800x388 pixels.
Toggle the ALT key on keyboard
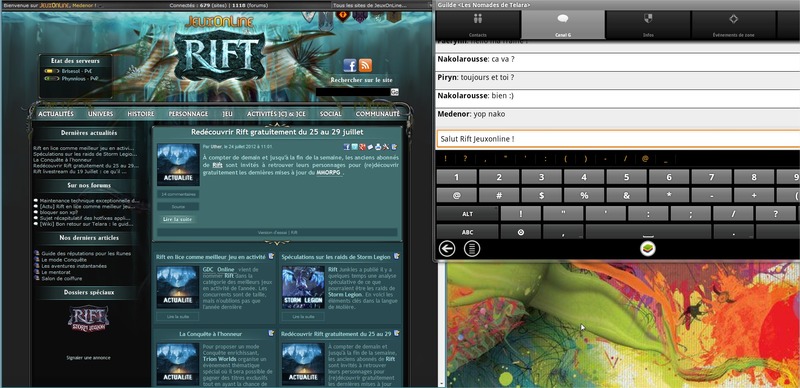[467, 214]
